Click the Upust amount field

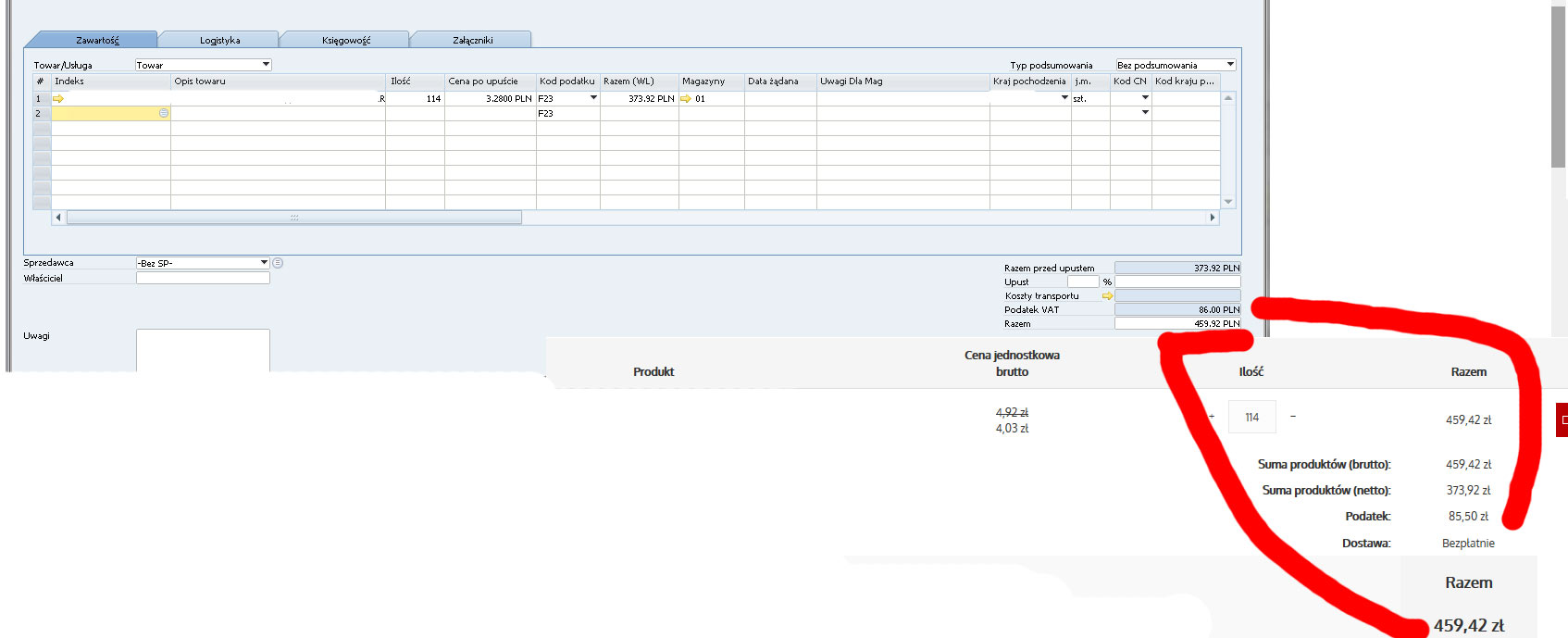(x=1177, y=281)
